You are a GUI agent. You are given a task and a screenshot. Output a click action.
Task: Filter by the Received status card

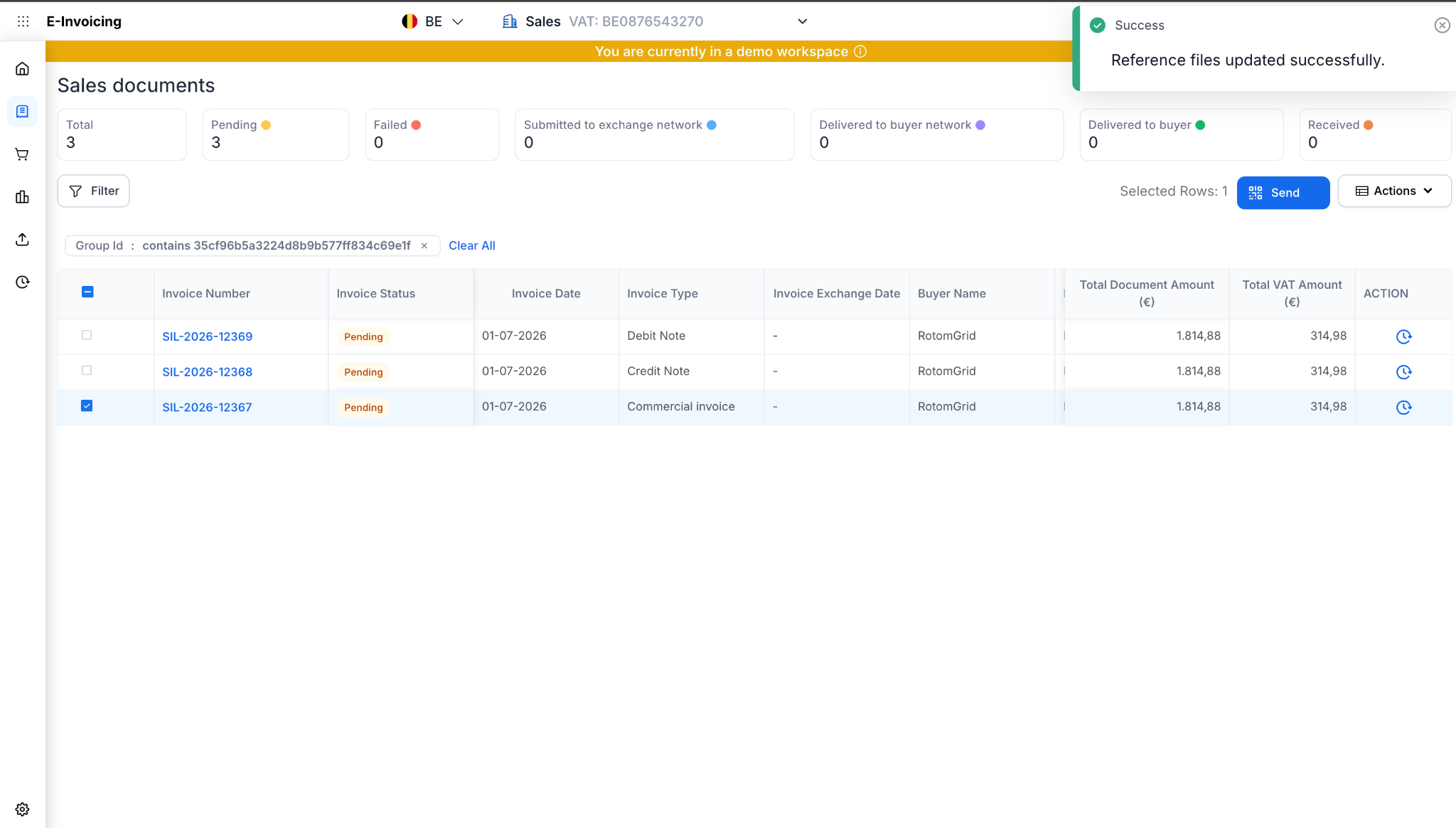click(x=1375, y=134)
